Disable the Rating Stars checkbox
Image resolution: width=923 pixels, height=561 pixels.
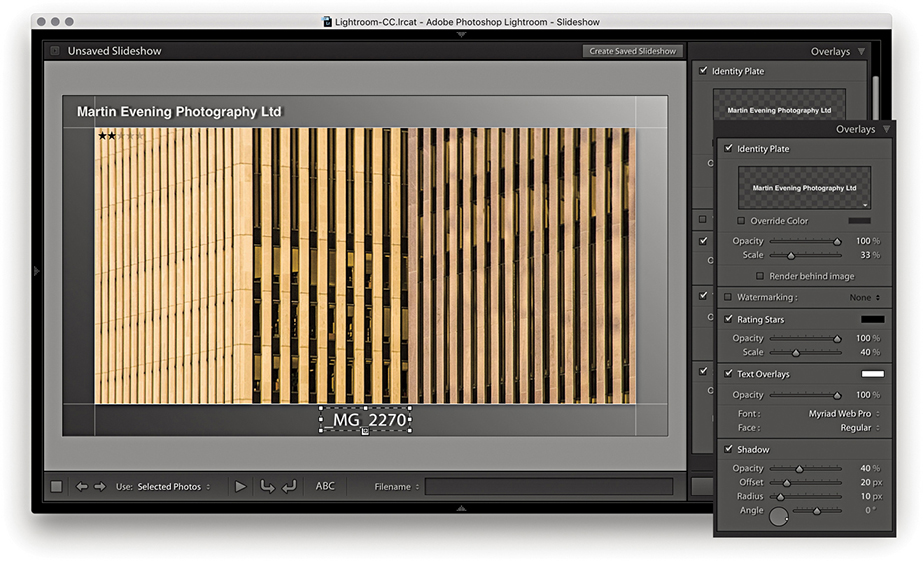728,319
